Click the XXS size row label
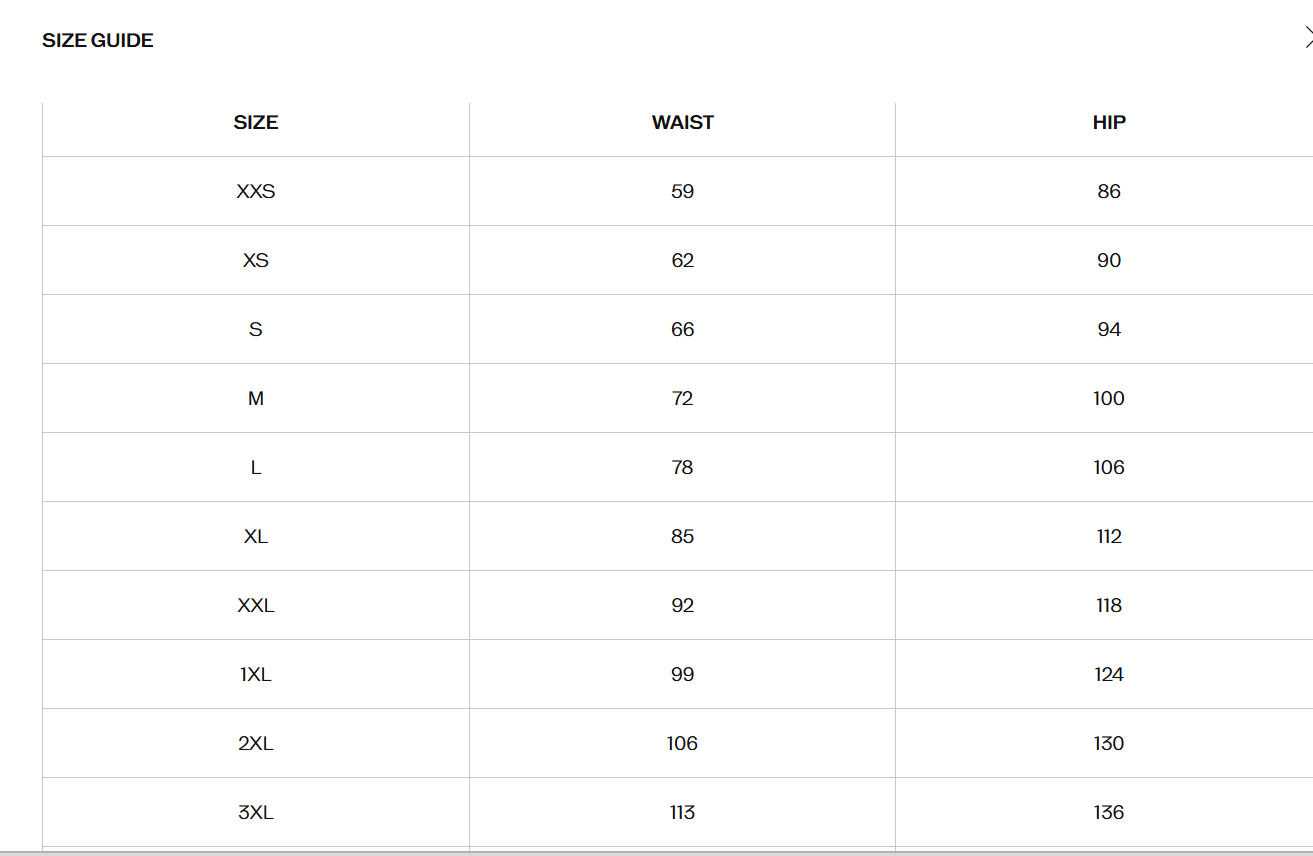Viewport: 1313px width, 856px height. pyautogui.click(x=256, y=192)
